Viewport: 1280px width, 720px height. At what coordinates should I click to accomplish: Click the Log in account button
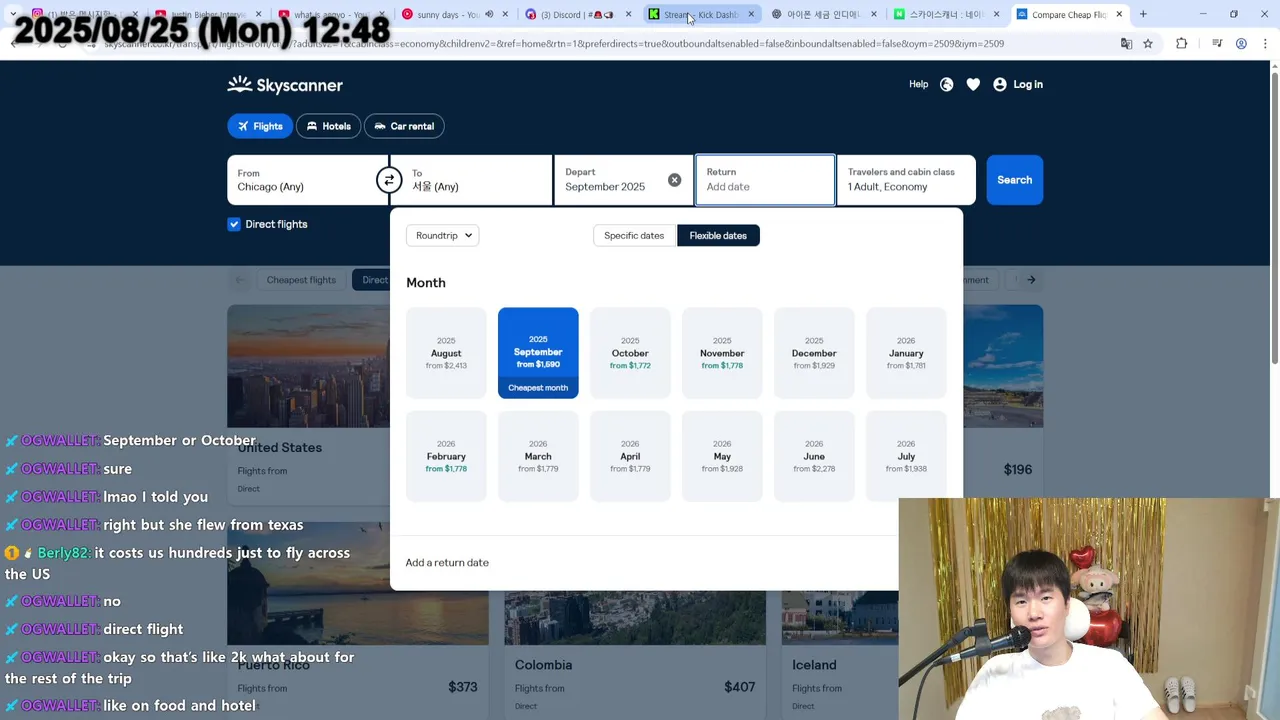(x=1018, y=85)
